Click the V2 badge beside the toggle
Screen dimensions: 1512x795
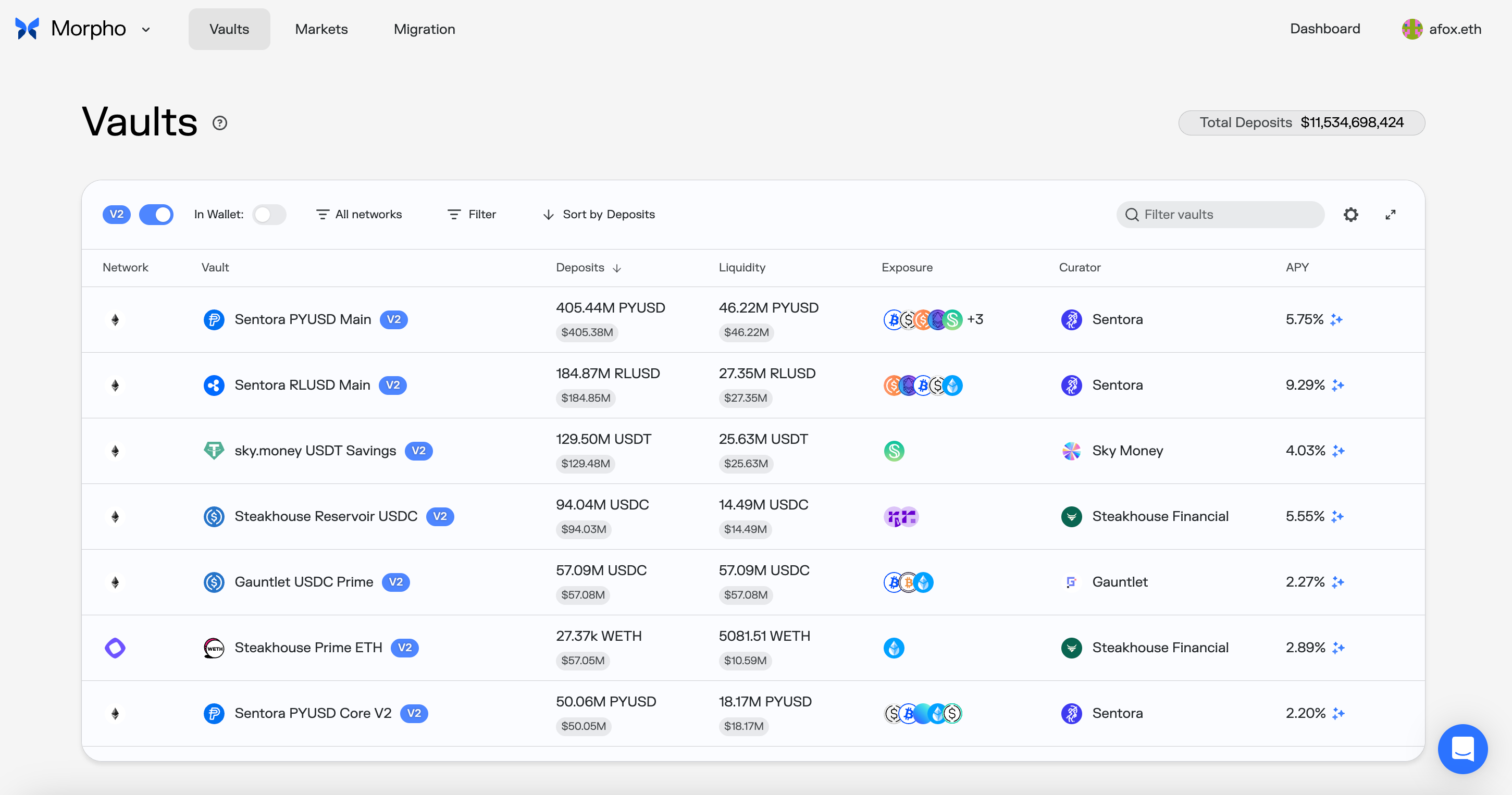[116, 215]
